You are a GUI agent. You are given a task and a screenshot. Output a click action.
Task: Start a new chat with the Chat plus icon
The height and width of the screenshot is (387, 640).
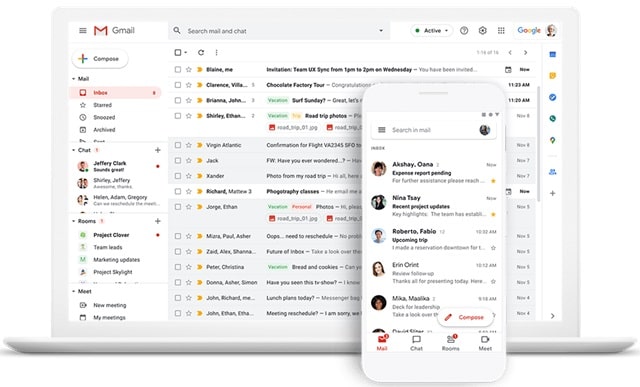[158, 150]
